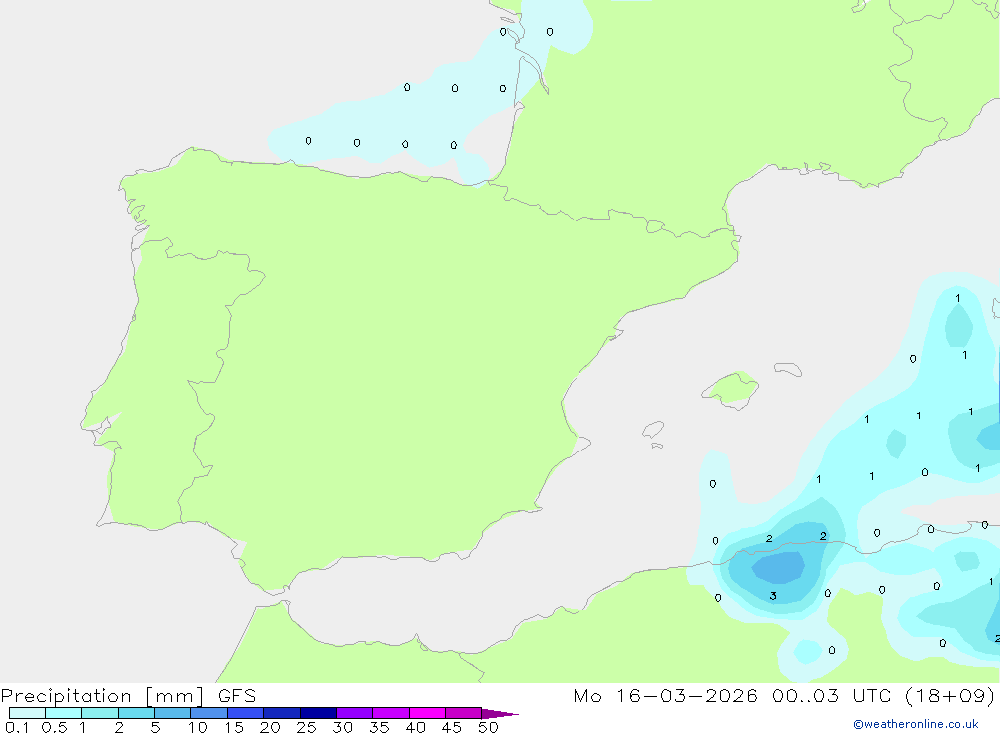1000x733 pixels.
Task: Click the 1–2 mm legend color swatch
Action: (x=100, y=713)
